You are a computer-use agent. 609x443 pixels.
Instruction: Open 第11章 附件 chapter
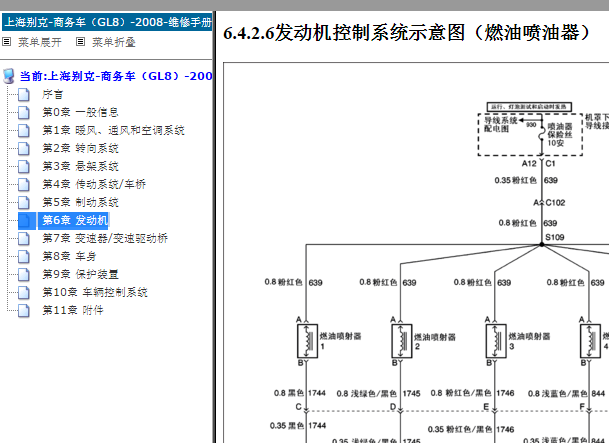(x=73, y=311)
